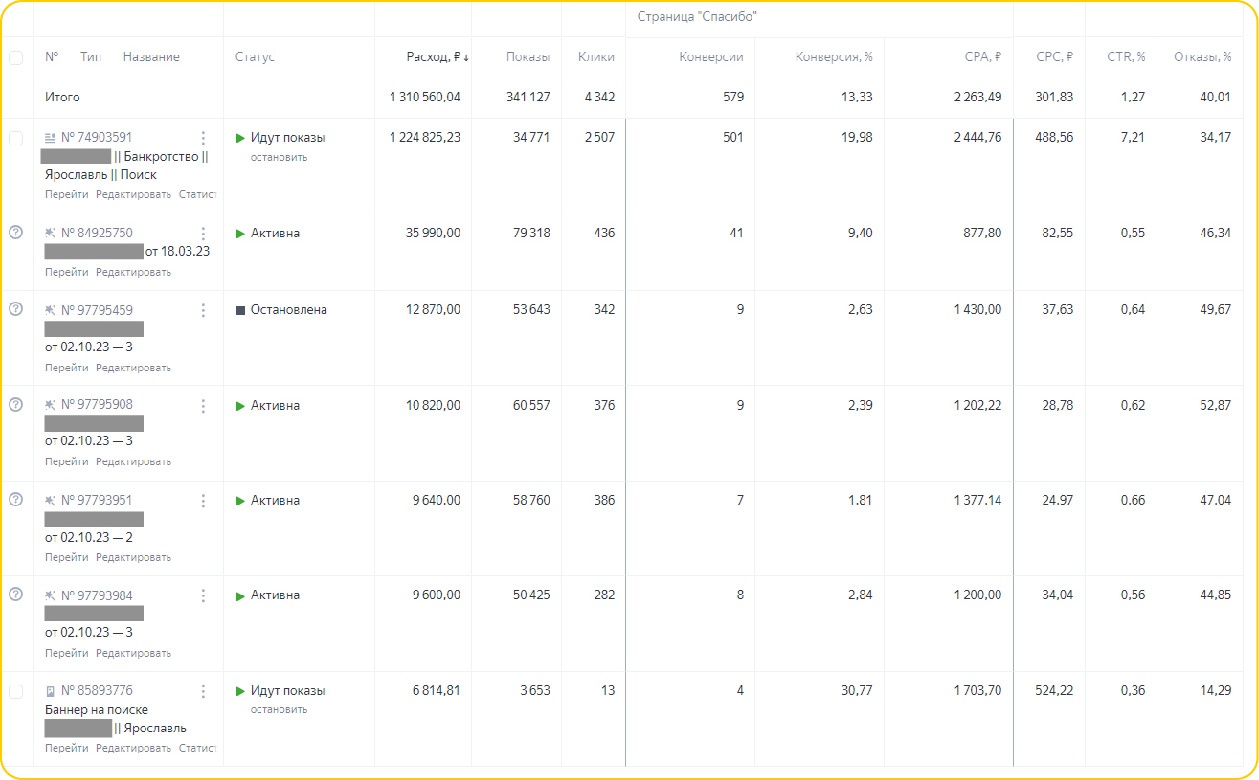Screen dimensions: 1259x780
Task: Select checkbox for campaign 85893776
Action: pyautogui.click(x=16, y=691)
